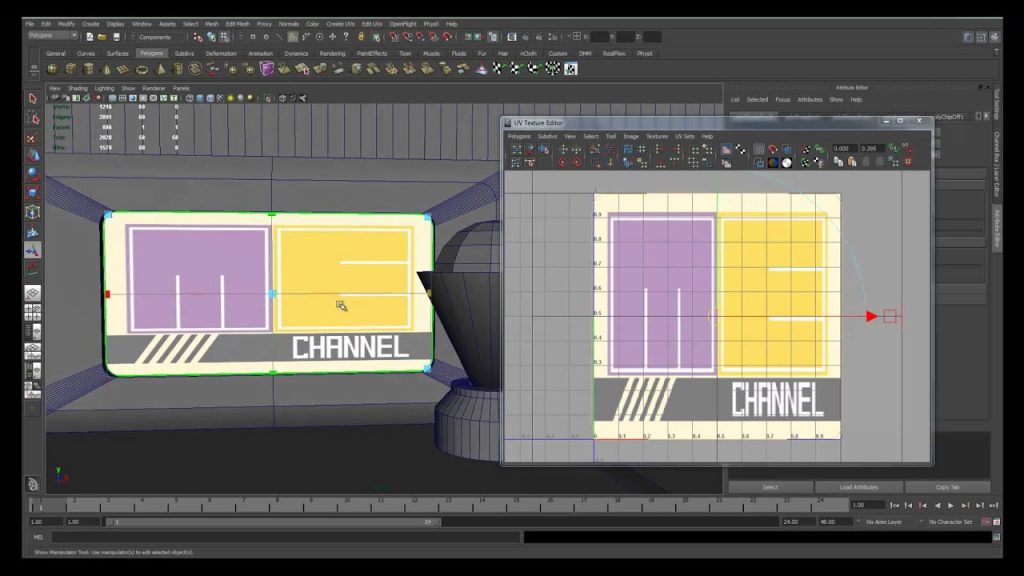Viewport: 1024px width, 576px height.
Task: Select the Scale tool in toolbox
Action: coord(33,193)
